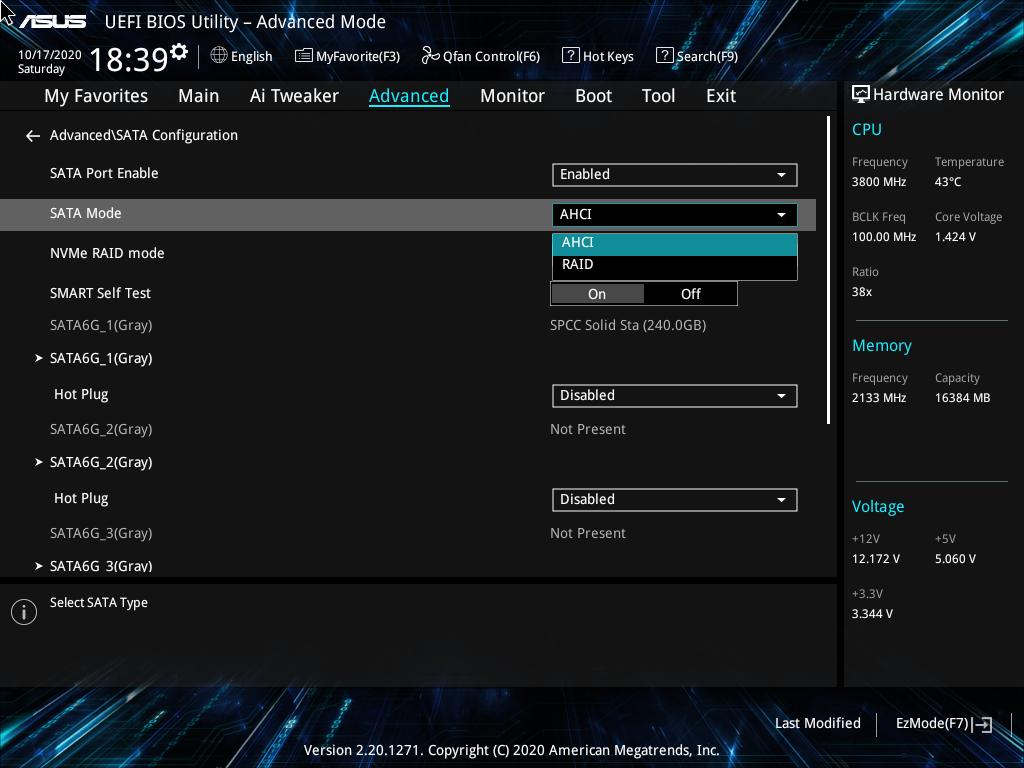This screenshot has width=1024, height=768.
Task: Open clock settings via gear icon
Action: tap(179, 51)
